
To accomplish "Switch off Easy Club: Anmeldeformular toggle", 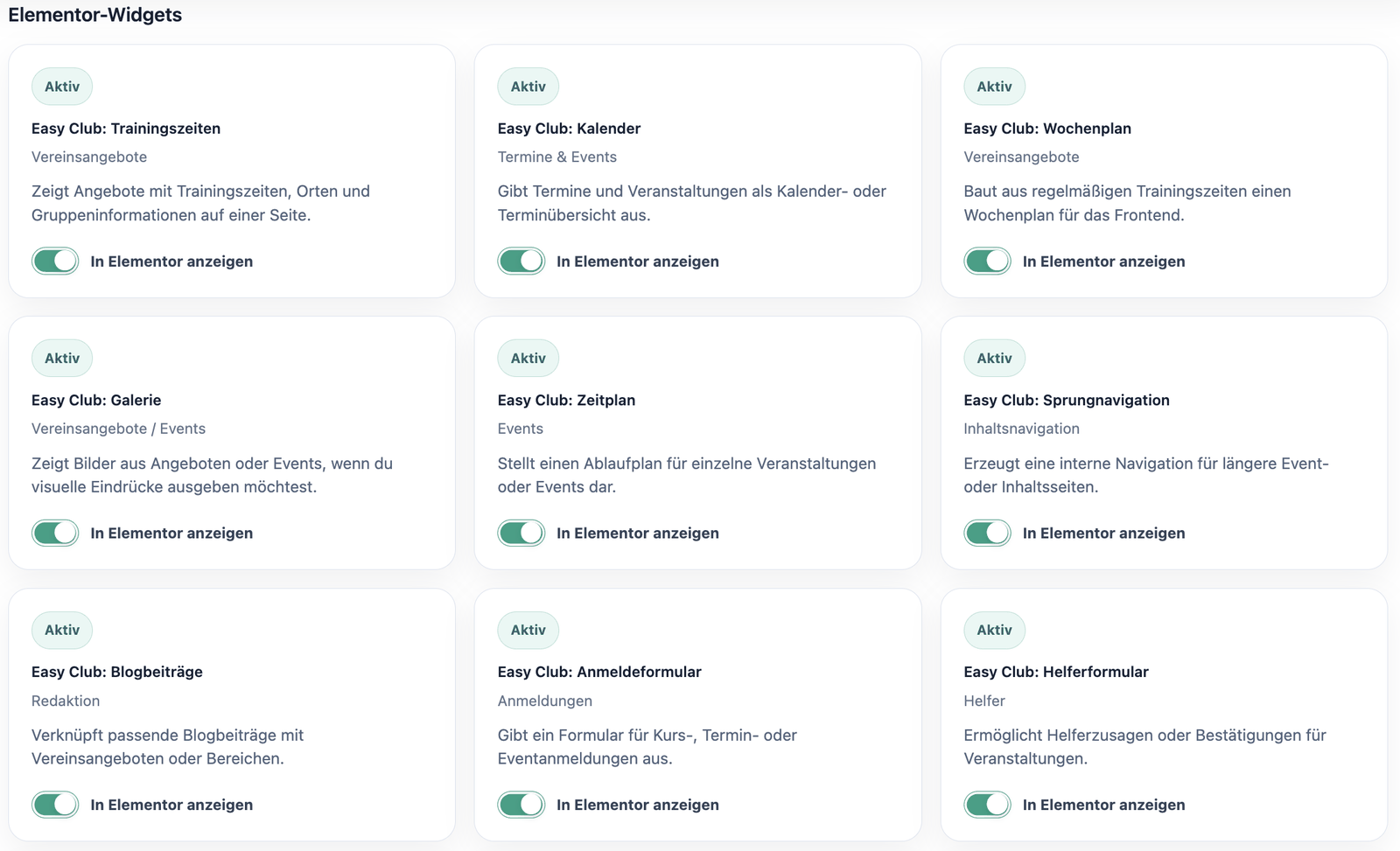I will coord(521,805).
